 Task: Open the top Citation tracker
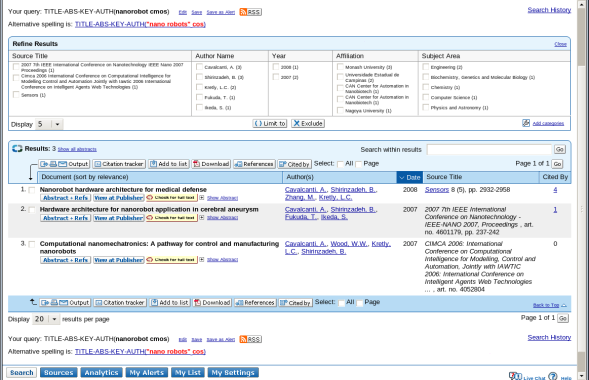click(119, 164)
